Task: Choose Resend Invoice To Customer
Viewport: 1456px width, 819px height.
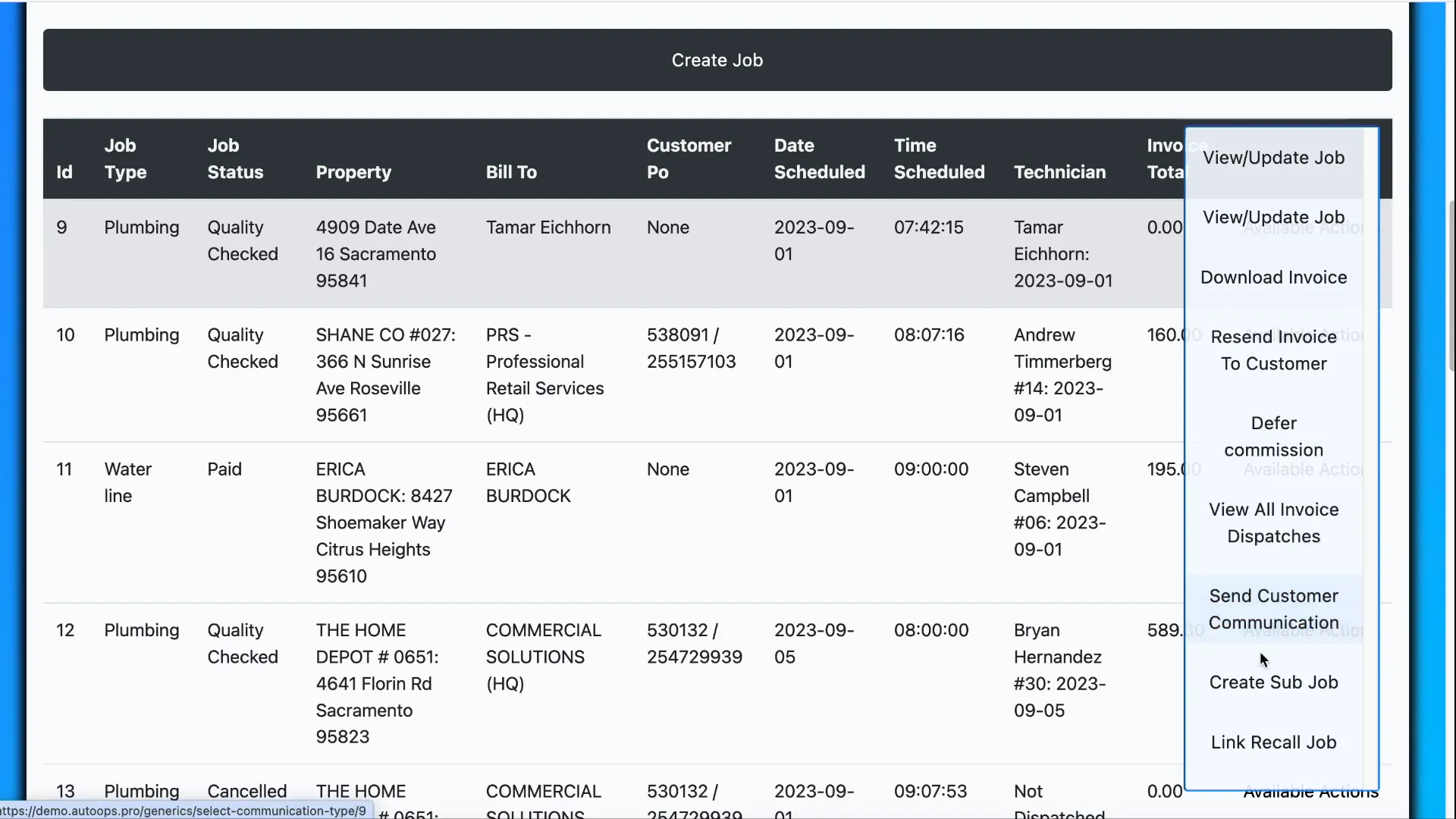Action: (1273, 350)
